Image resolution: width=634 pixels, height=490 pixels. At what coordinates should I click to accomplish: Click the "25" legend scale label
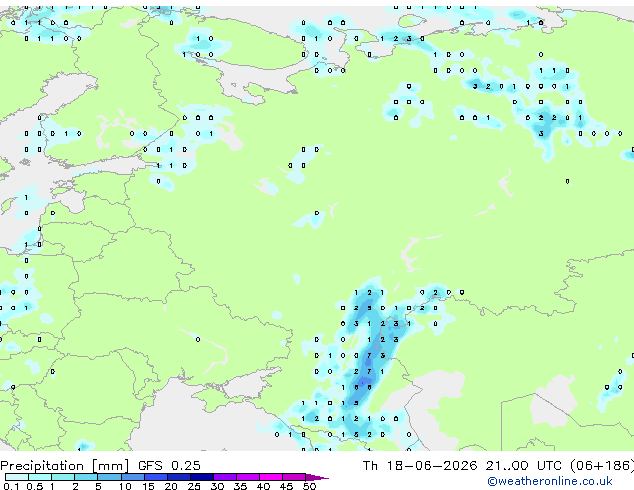click(194, 486)
